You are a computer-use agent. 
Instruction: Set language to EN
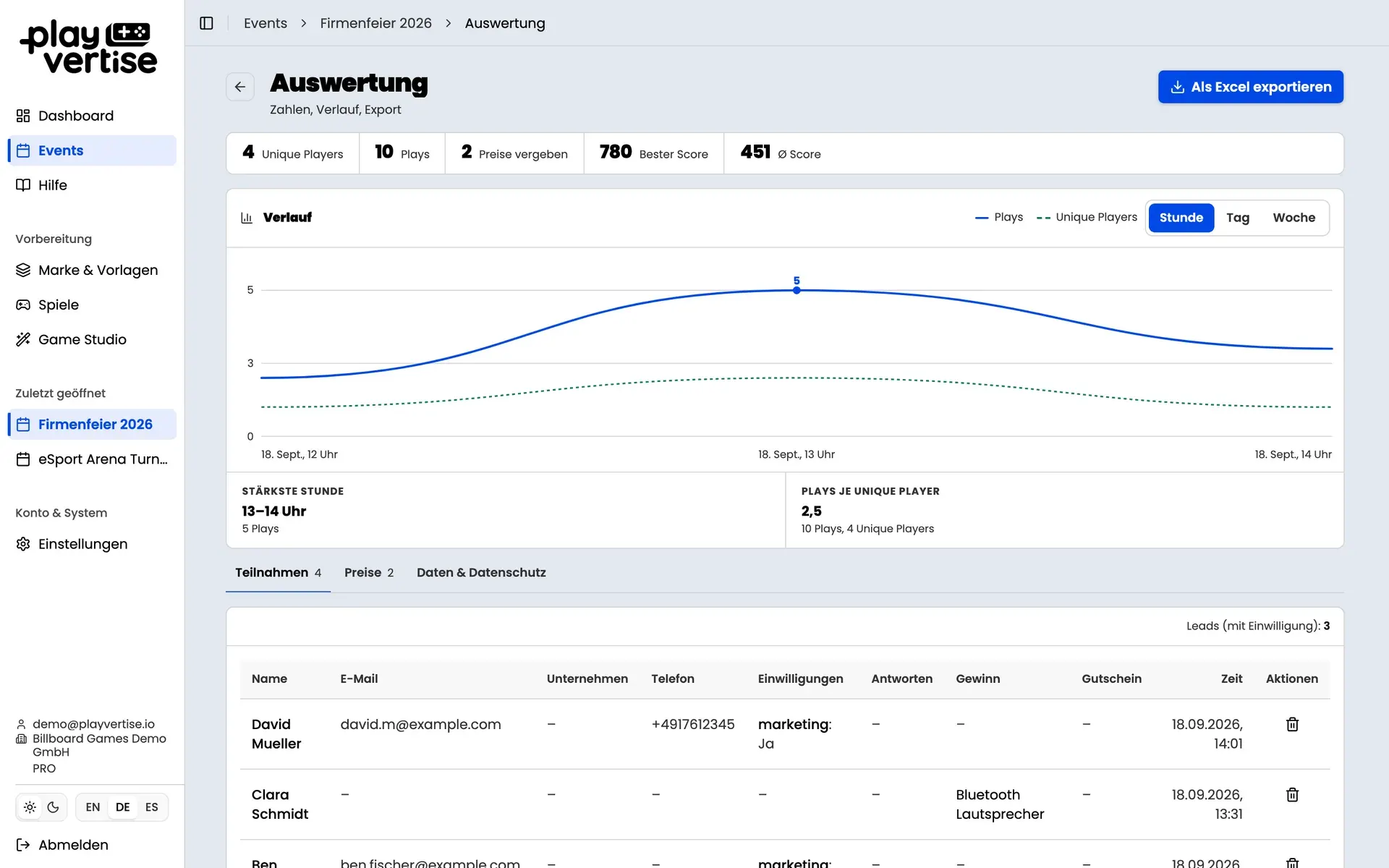pyautogui.click(x=93, y=807)
